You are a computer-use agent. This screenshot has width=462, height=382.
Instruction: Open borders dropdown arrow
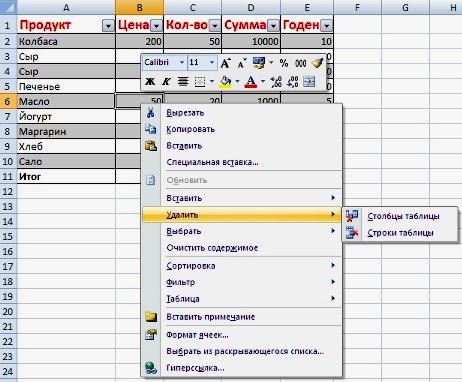[212, 81]
